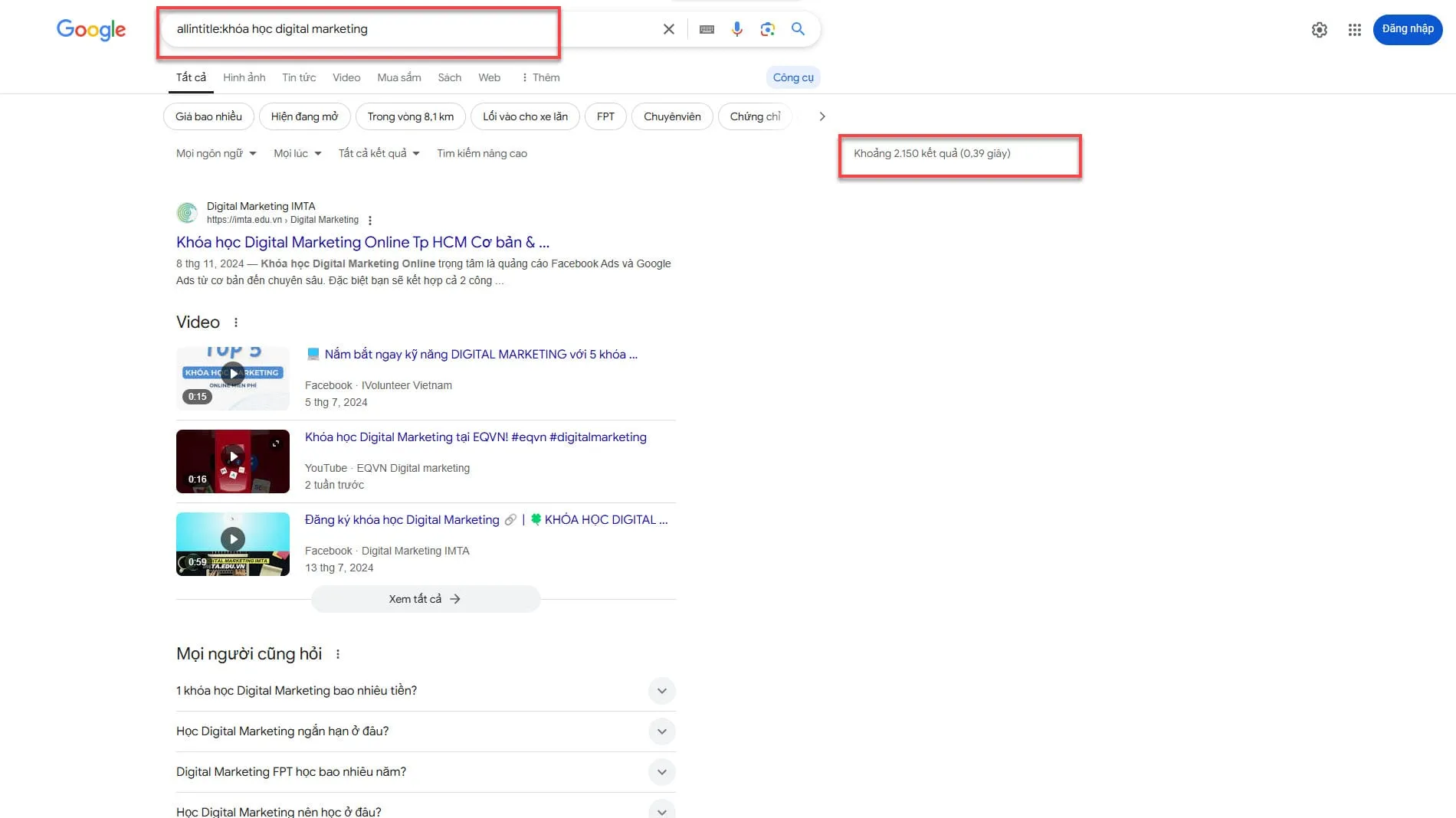Open three-dot menu on the IMTA result
This screenshot has width=1456, height=818.
[370, 220]
